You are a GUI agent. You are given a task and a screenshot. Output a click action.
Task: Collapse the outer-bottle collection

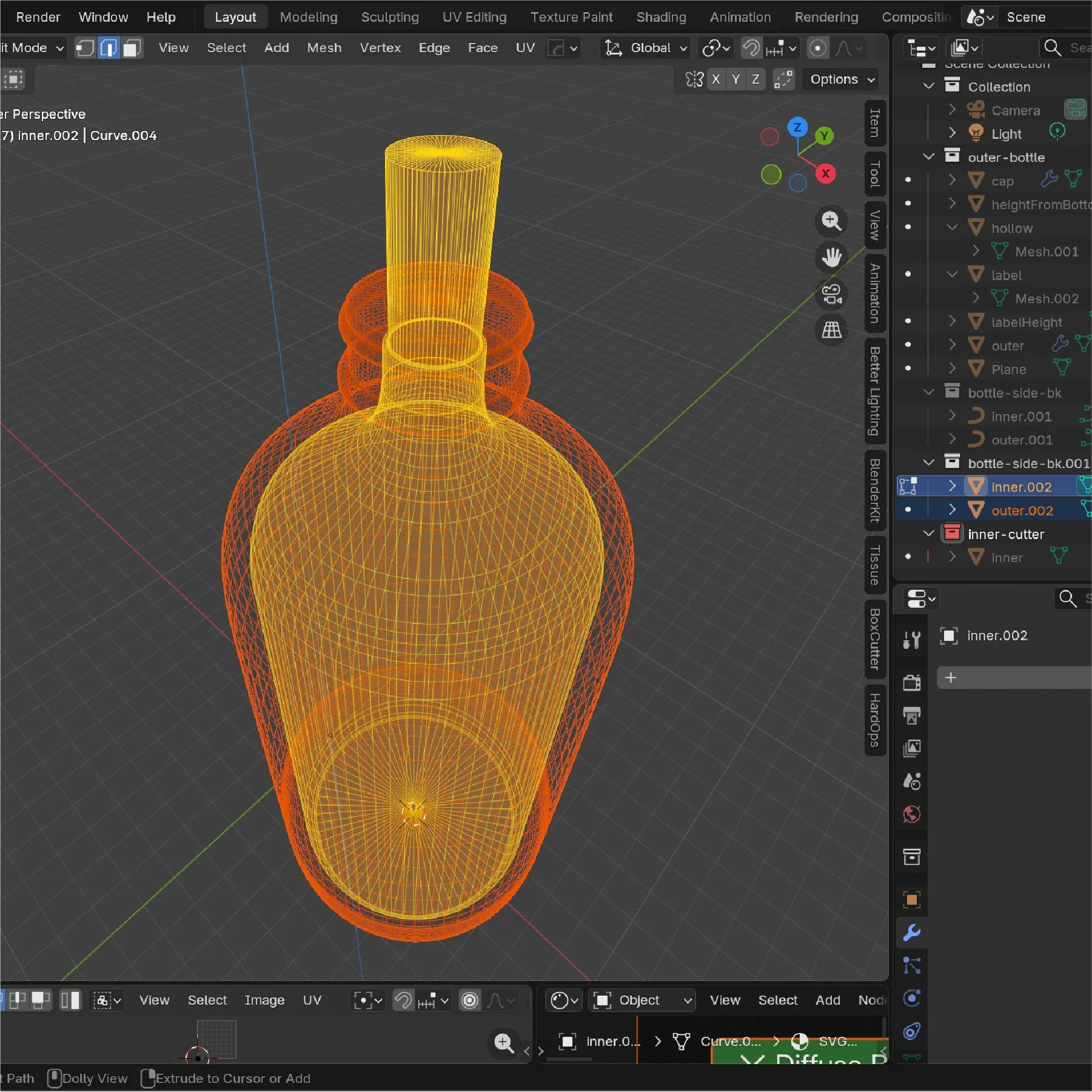point(929,156)
